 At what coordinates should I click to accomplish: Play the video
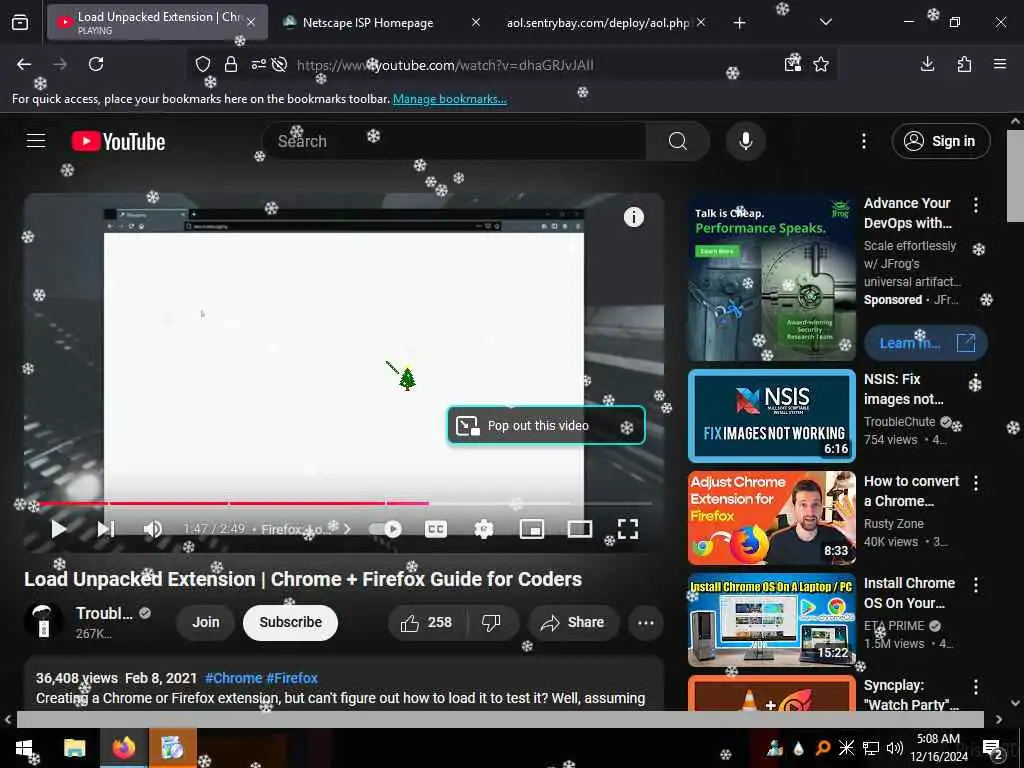[59, 529]
